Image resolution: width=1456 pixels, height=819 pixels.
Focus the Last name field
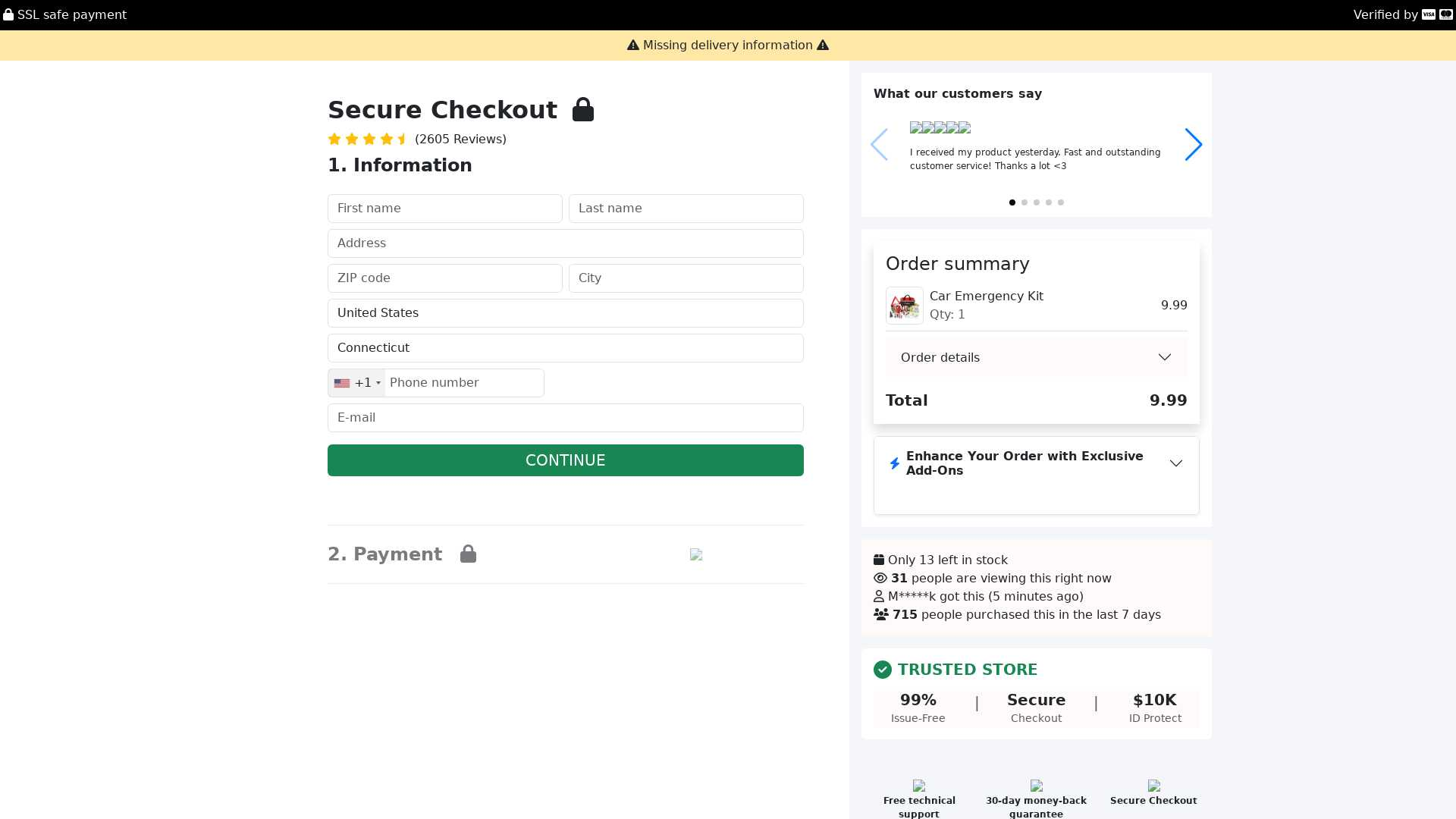pos(686,209)
